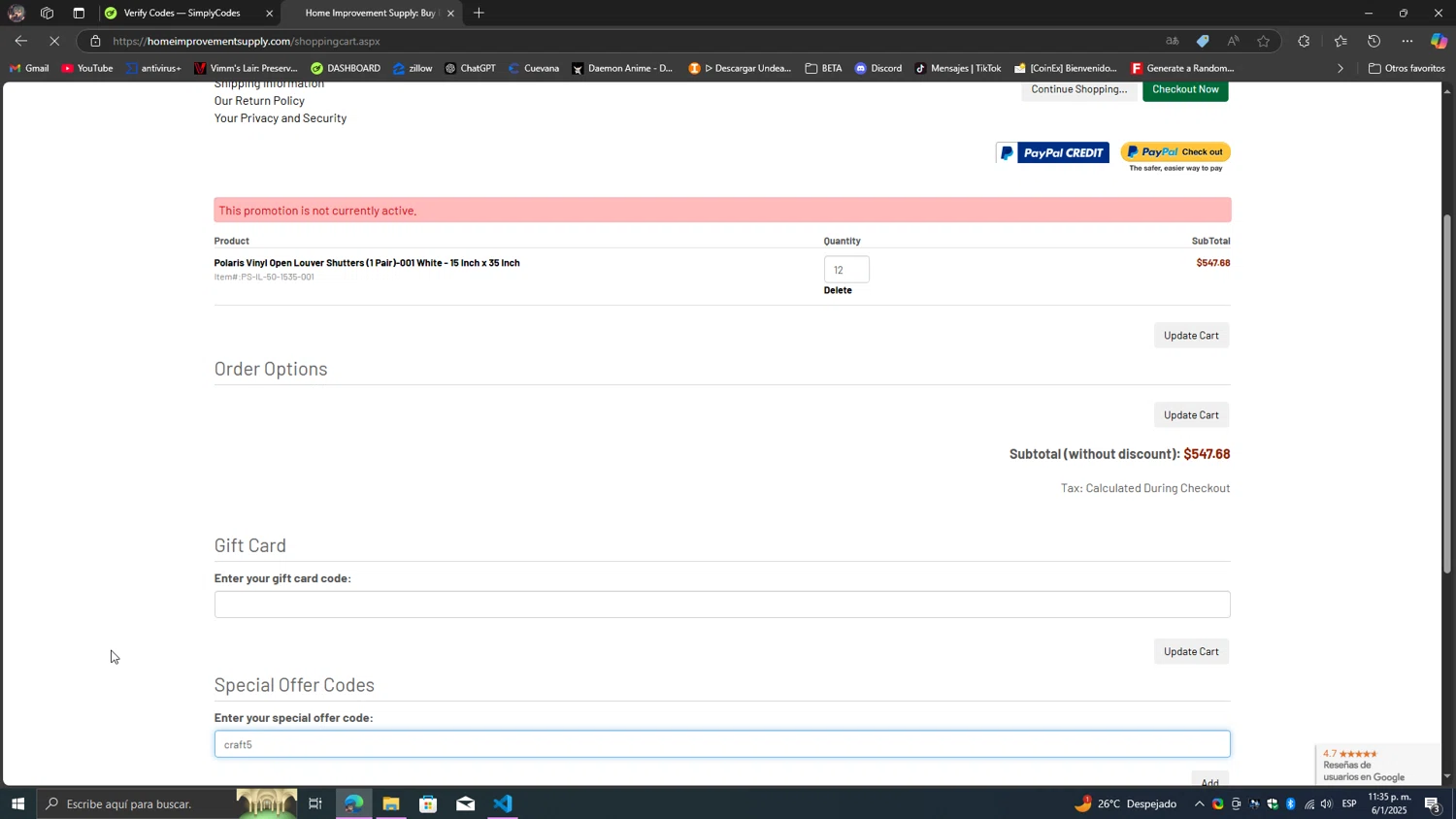This screenshot has height=819, width=1456.
Task: Open Windows Start menu
Action: coord(17,803)
